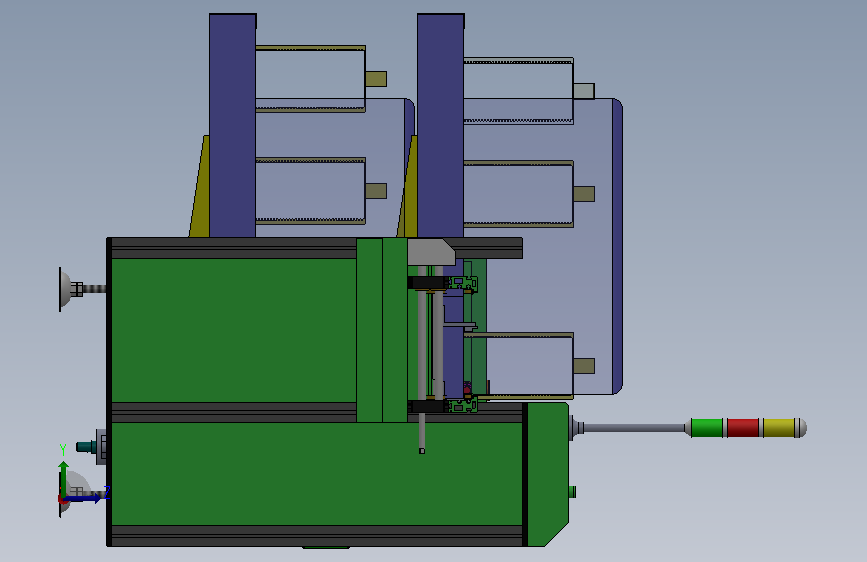Select the teal connector on the left side
The image size is (867, 562).
point(85,446)
